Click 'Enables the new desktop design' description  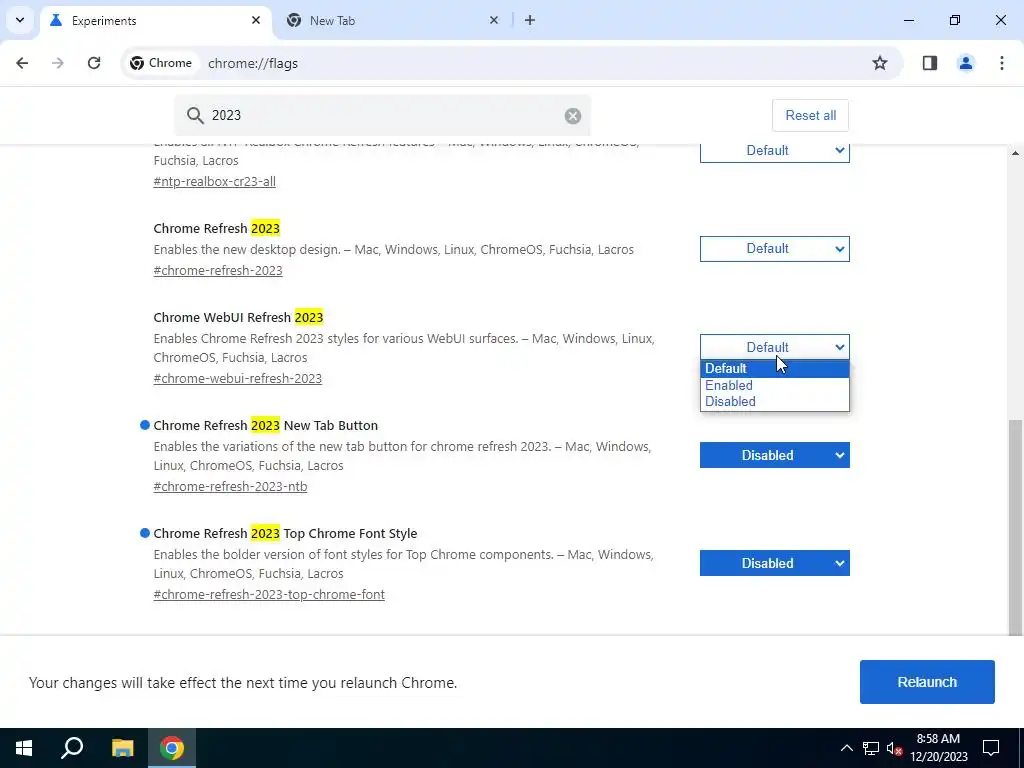coord(393,249)
